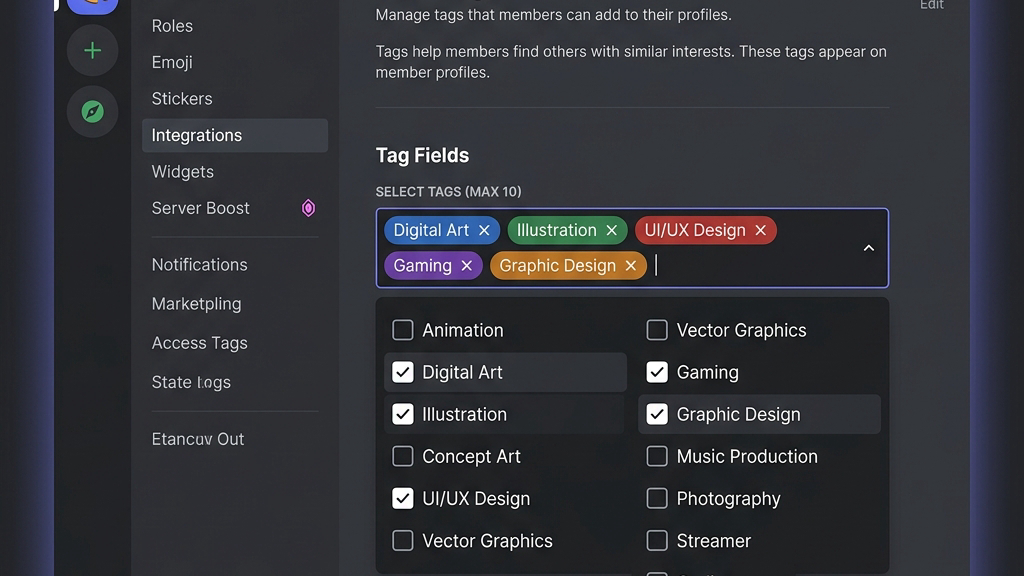Check Vector Graphics below UI/UX Design

tap(403, 541)
